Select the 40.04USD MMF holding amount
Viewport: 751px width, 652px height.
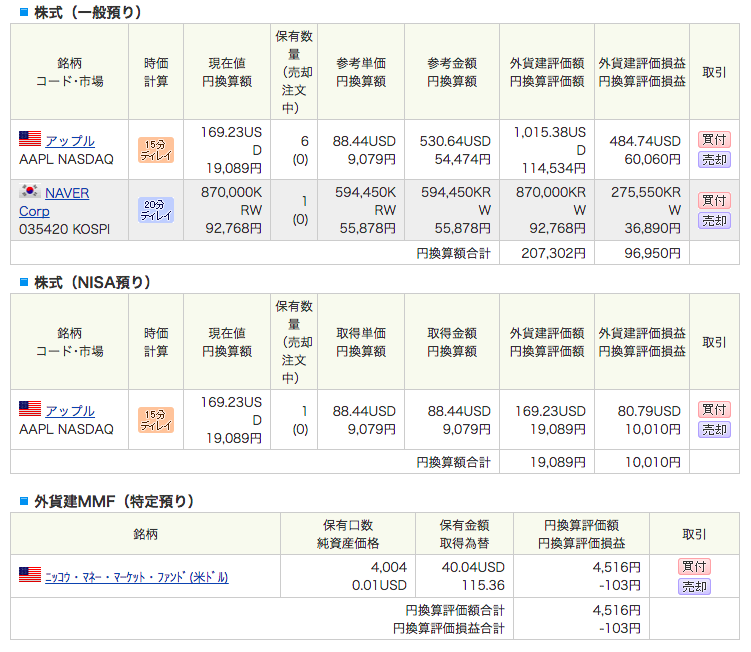(x=473, y=567)
